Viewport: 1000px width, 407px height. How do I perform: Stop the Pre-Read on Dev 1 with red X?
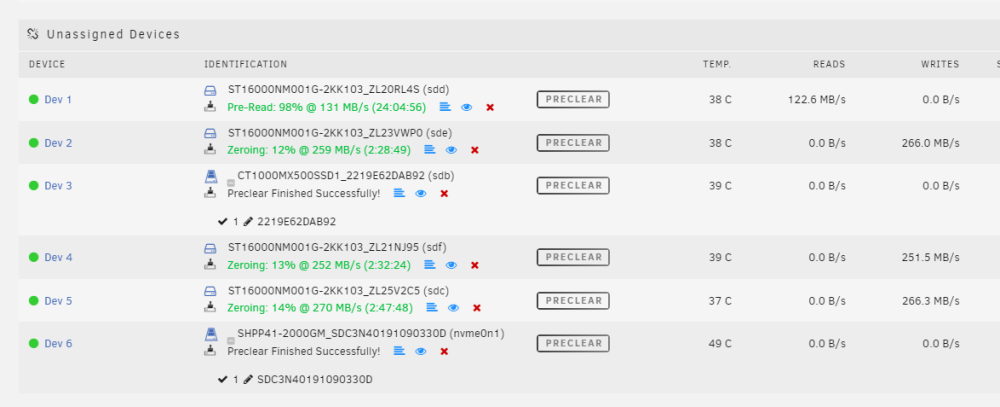[490, 107]
